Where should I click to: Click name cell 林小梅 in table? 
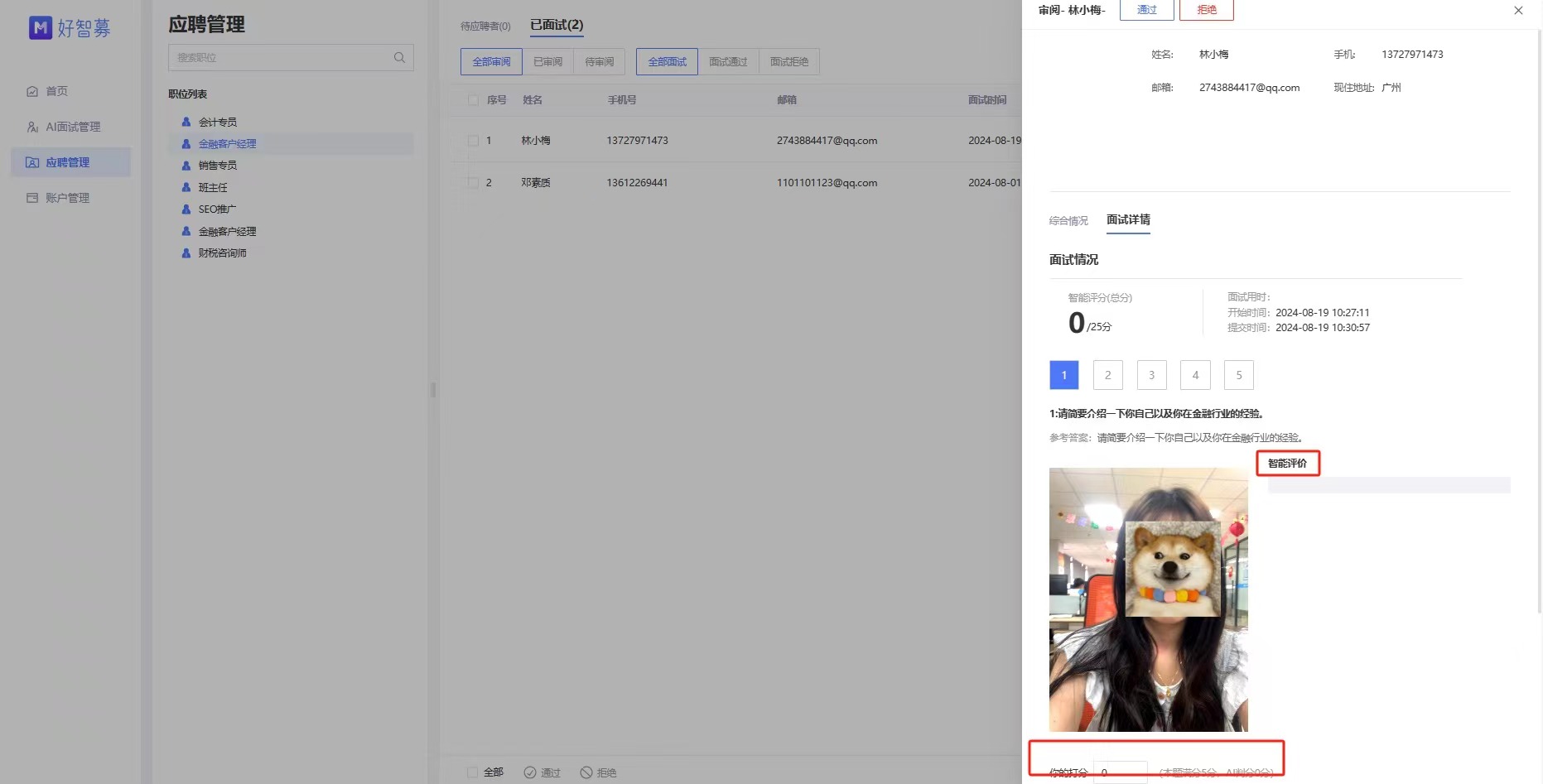536,141
